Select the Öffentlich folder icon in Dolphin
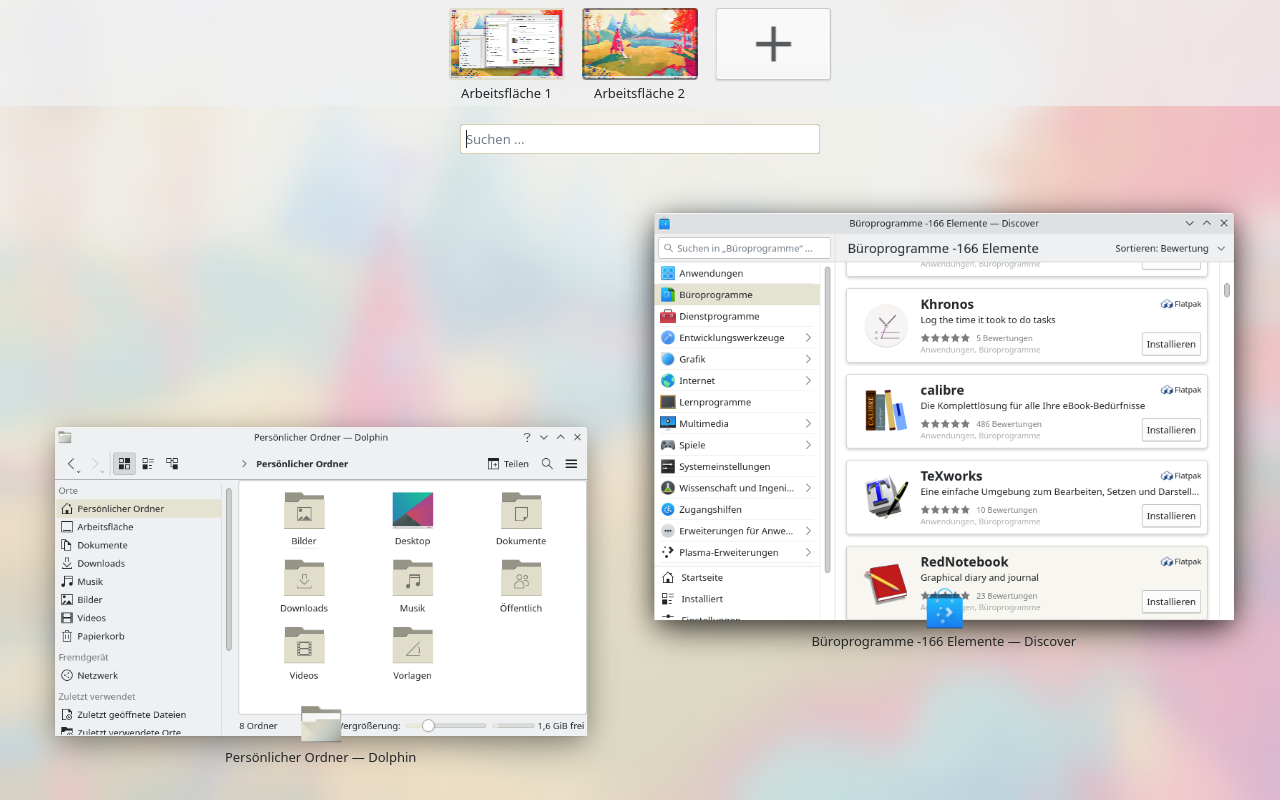Image resolution: width=1280 pixels, height=800 pixels. (521, 578)
